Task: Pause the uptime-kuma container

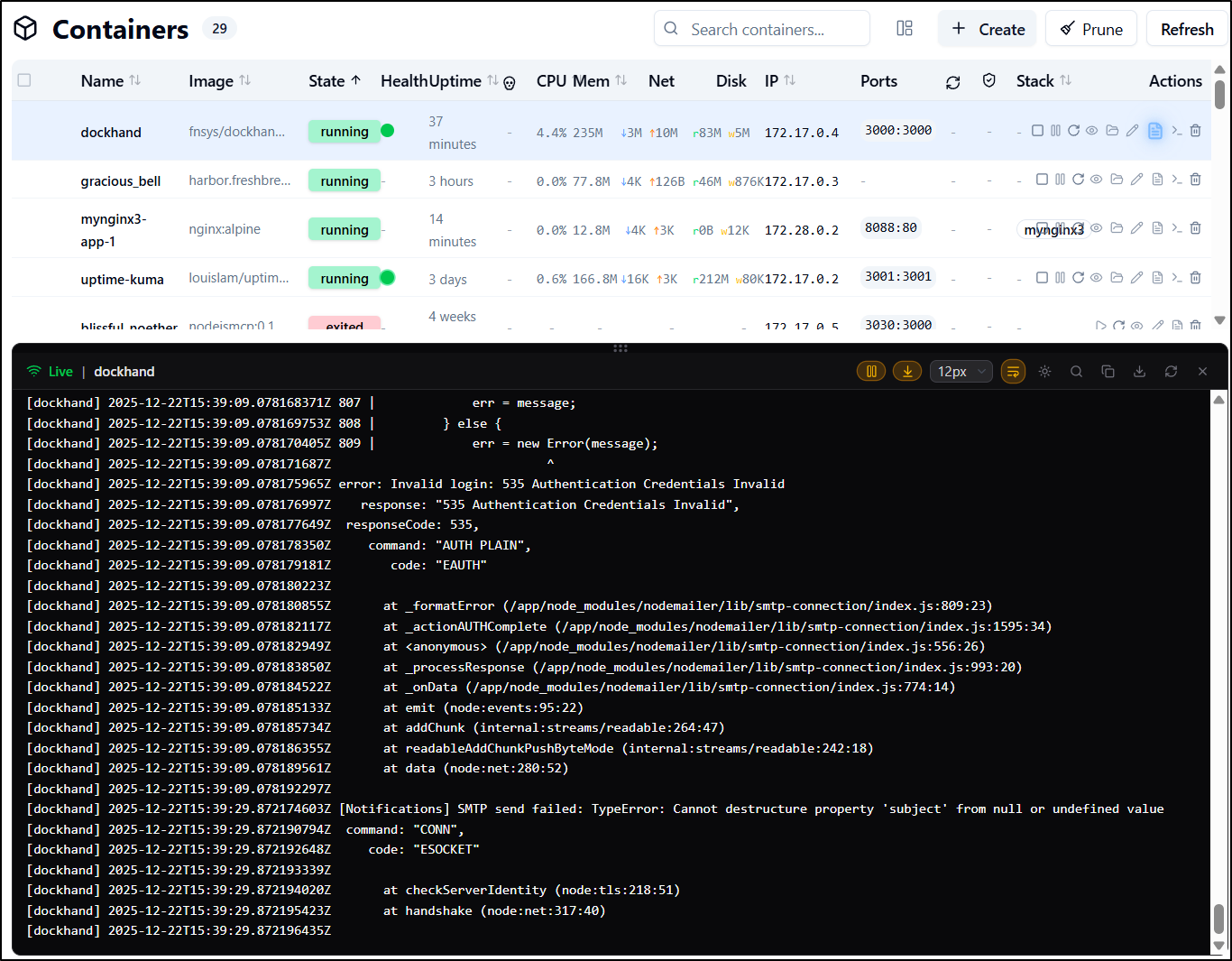Action: (1060, 278)
